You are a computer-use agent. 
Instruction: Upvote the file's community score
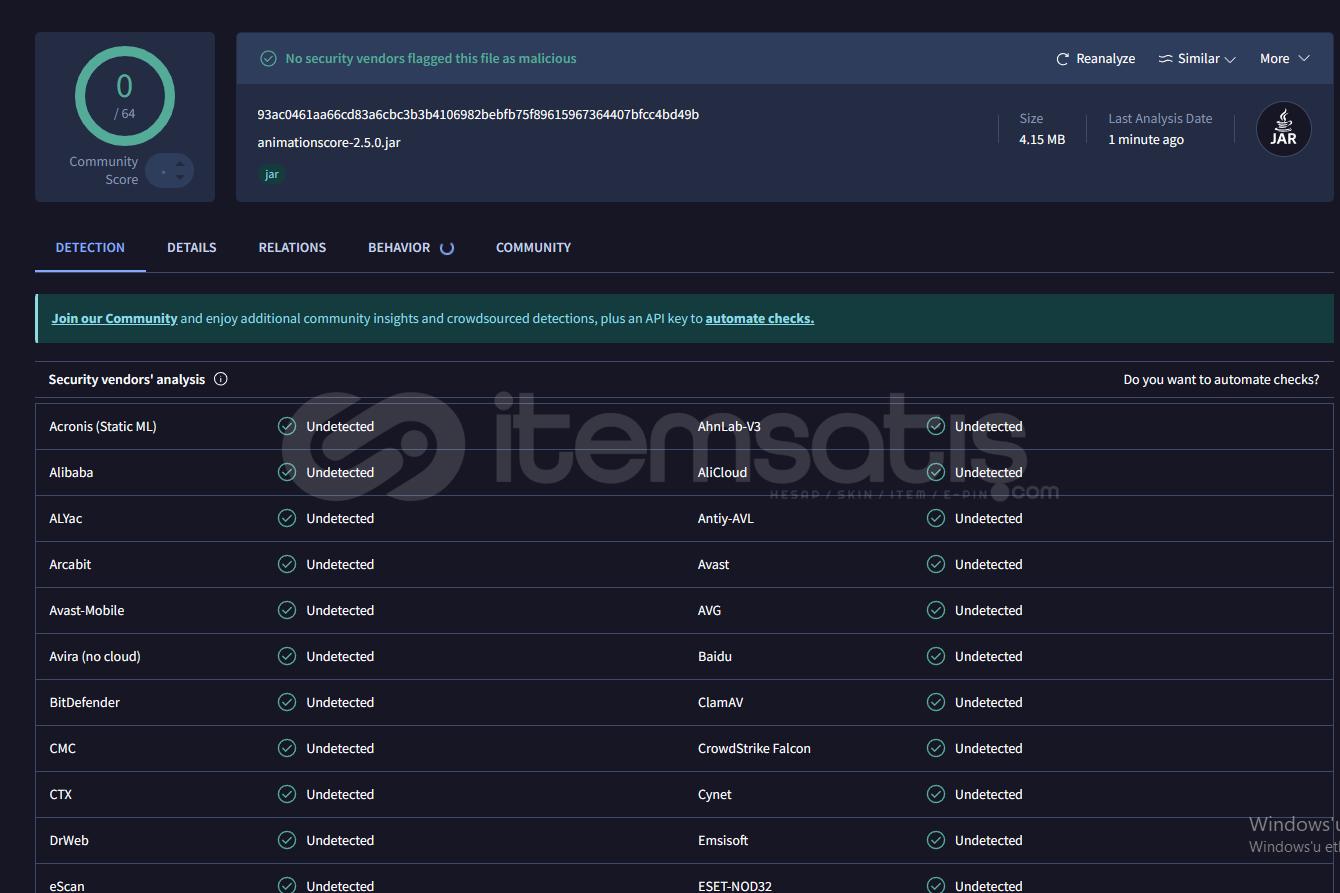(x=180, y=163)
